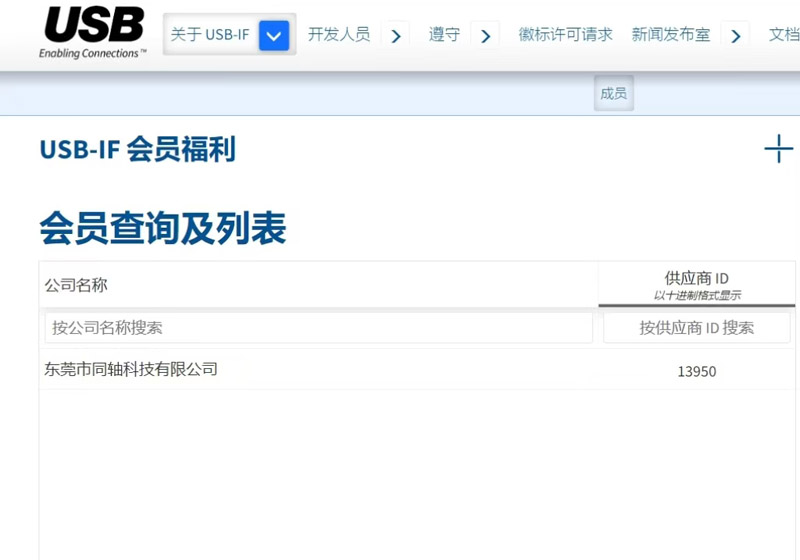Expand the chevron next to 新闻发布室
The width and height of the screenshot is (800, 560).
pyautogui.click(x=736, y=36)
